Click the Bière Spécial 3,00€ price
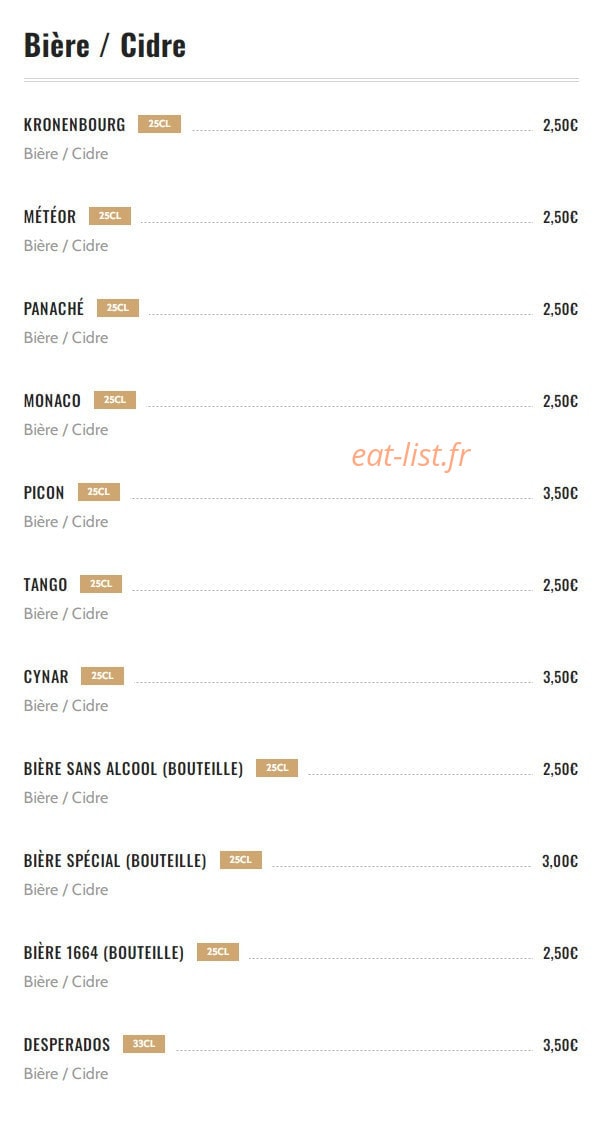 560,861
